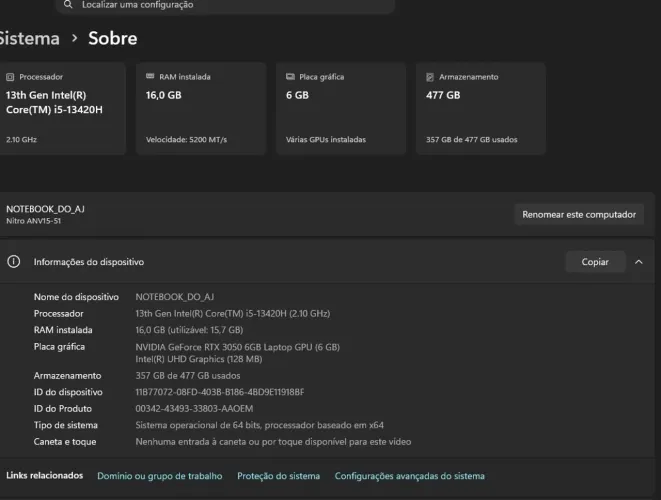Screen dimensions: 661x500
Task: Open Configurações avançadas do sistema link
Action: point(410,476)
